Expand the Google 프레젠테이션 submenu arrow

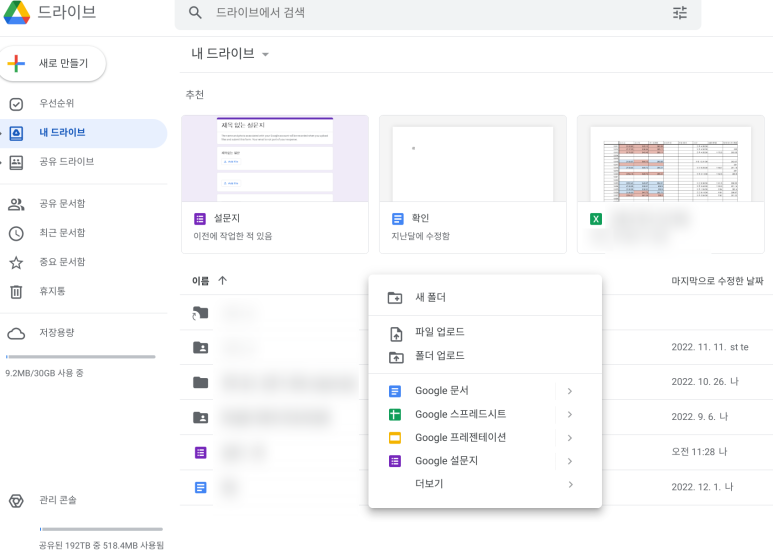click(570, 438)
